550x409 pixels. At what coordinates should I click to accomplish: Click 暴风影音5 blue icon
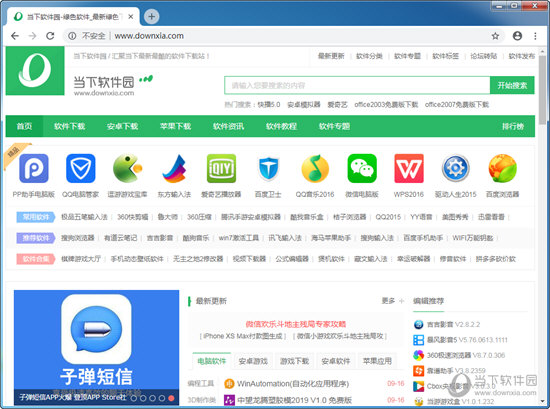(418, 340)
